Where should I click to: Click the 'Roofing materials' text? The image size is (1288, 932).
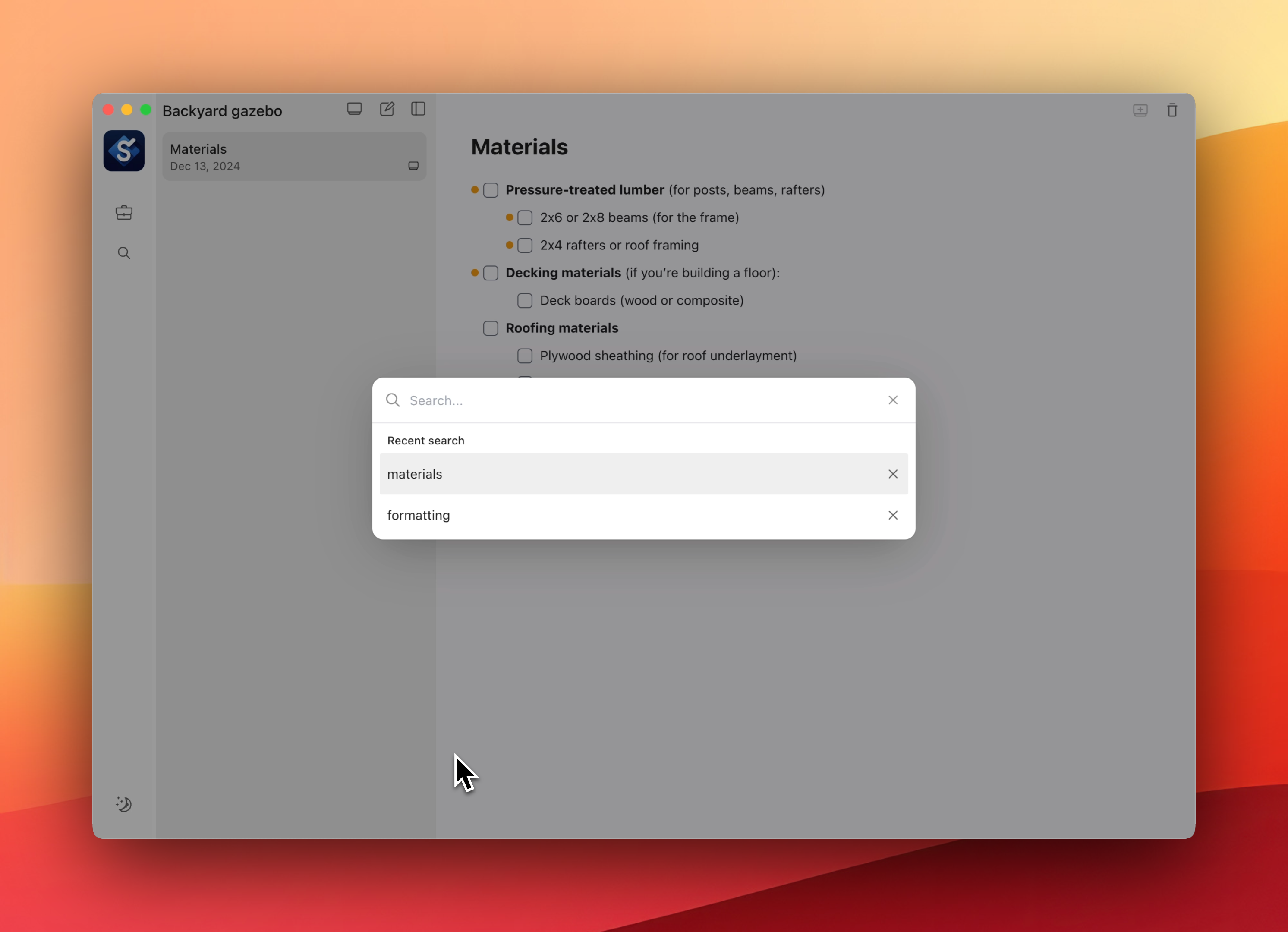[562, 328]
